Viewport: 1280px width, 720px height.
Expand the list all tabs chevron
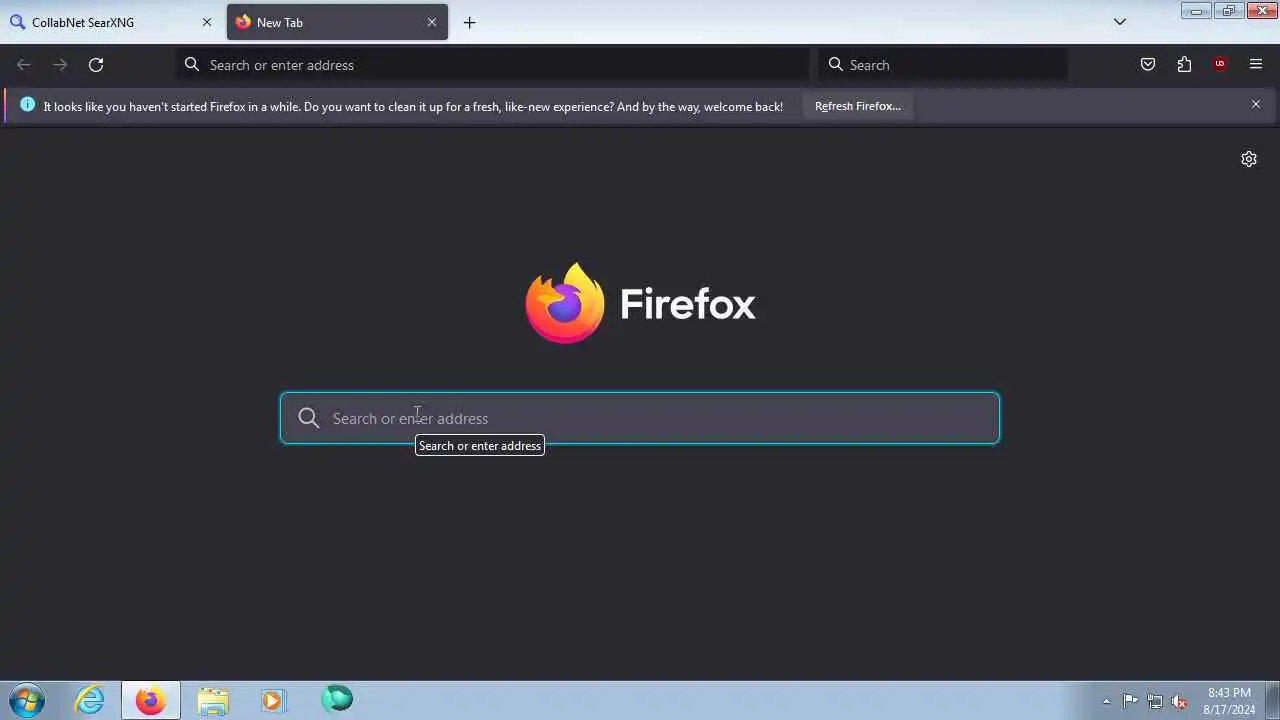tap(1120, 22)
